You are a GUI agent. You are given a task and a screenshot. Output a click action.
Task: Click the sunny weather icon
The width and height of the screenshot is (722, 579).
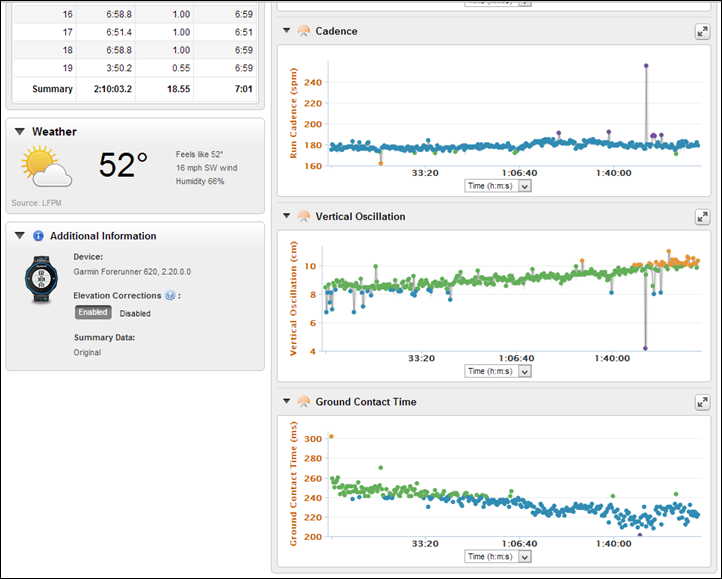pyautogui.click(x=46, y=166)
